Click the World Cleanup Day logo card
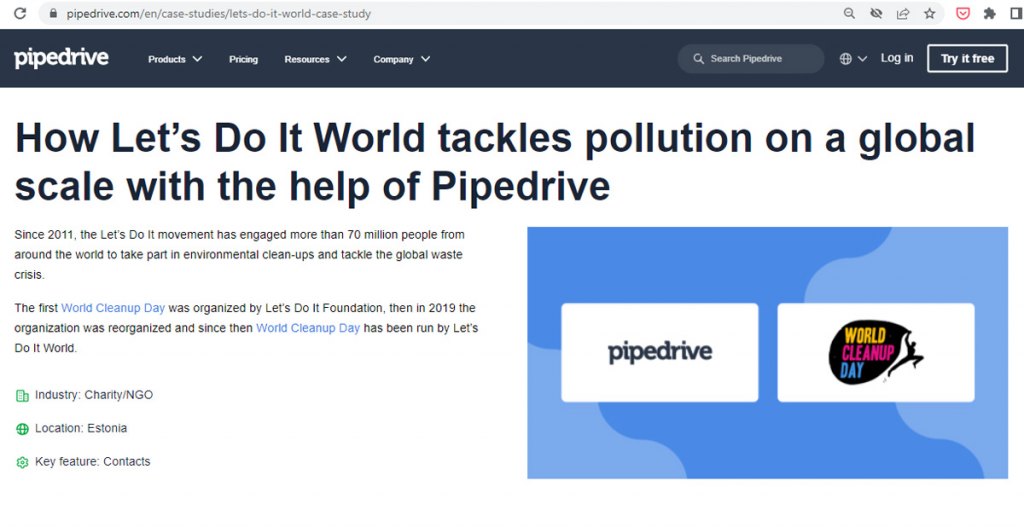The image size is (1024, 527). [x=876, y=353]
